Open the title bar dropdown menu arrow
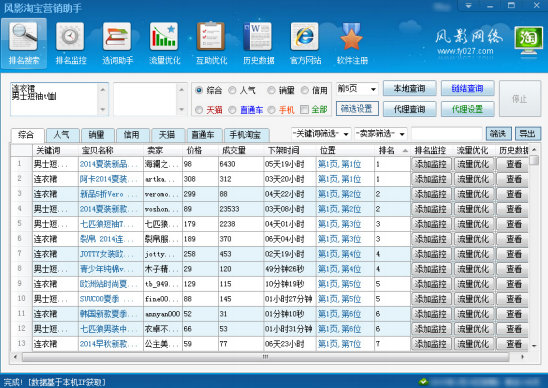The image size is (548, 388). (468, 6)
